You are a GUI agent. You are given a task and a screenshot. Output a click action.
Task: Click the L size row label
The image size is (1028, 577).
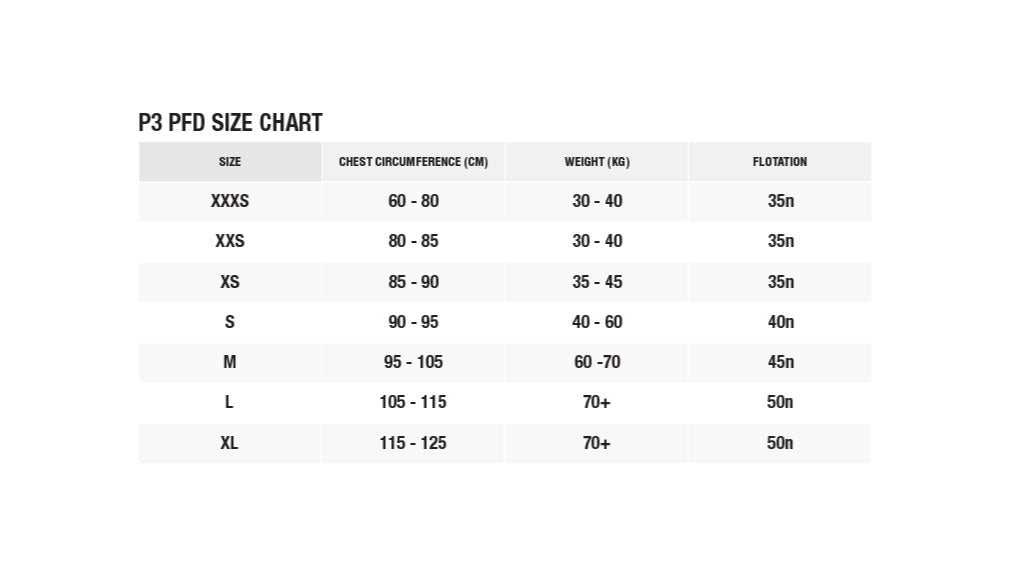229,401
